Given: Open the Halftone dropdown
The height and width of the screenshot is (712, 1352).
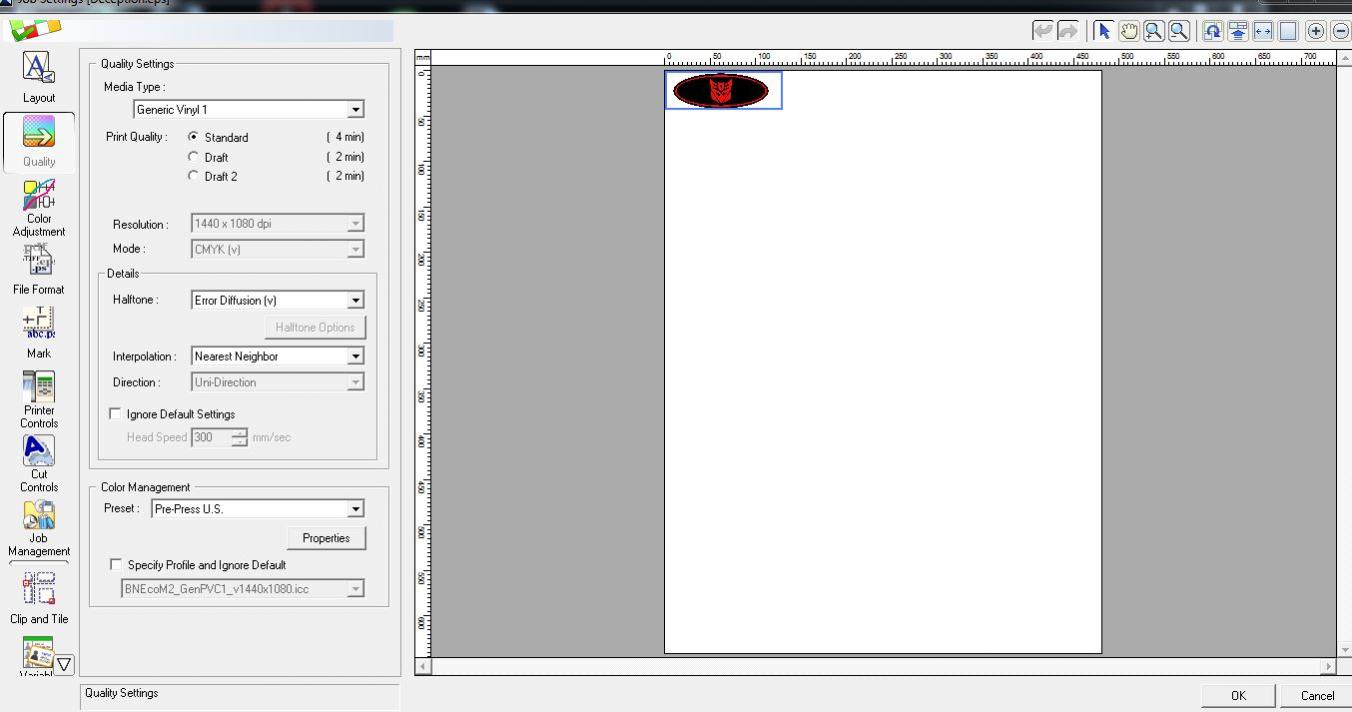Looking at the screenshot, I should 356,300.
